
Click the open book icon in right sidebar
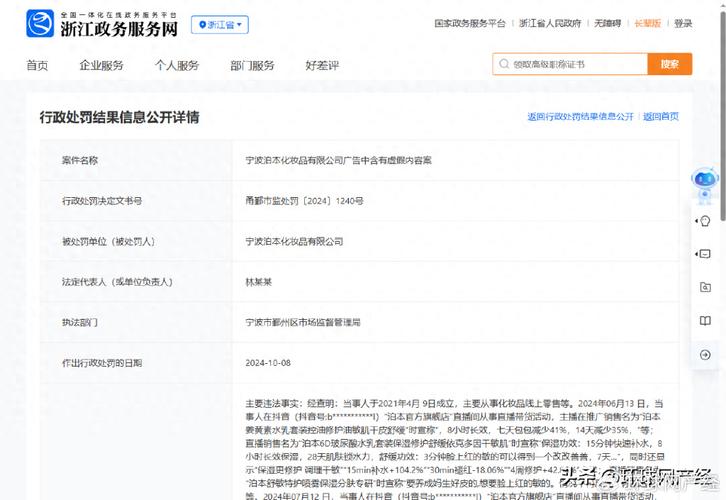pos(705,321)
